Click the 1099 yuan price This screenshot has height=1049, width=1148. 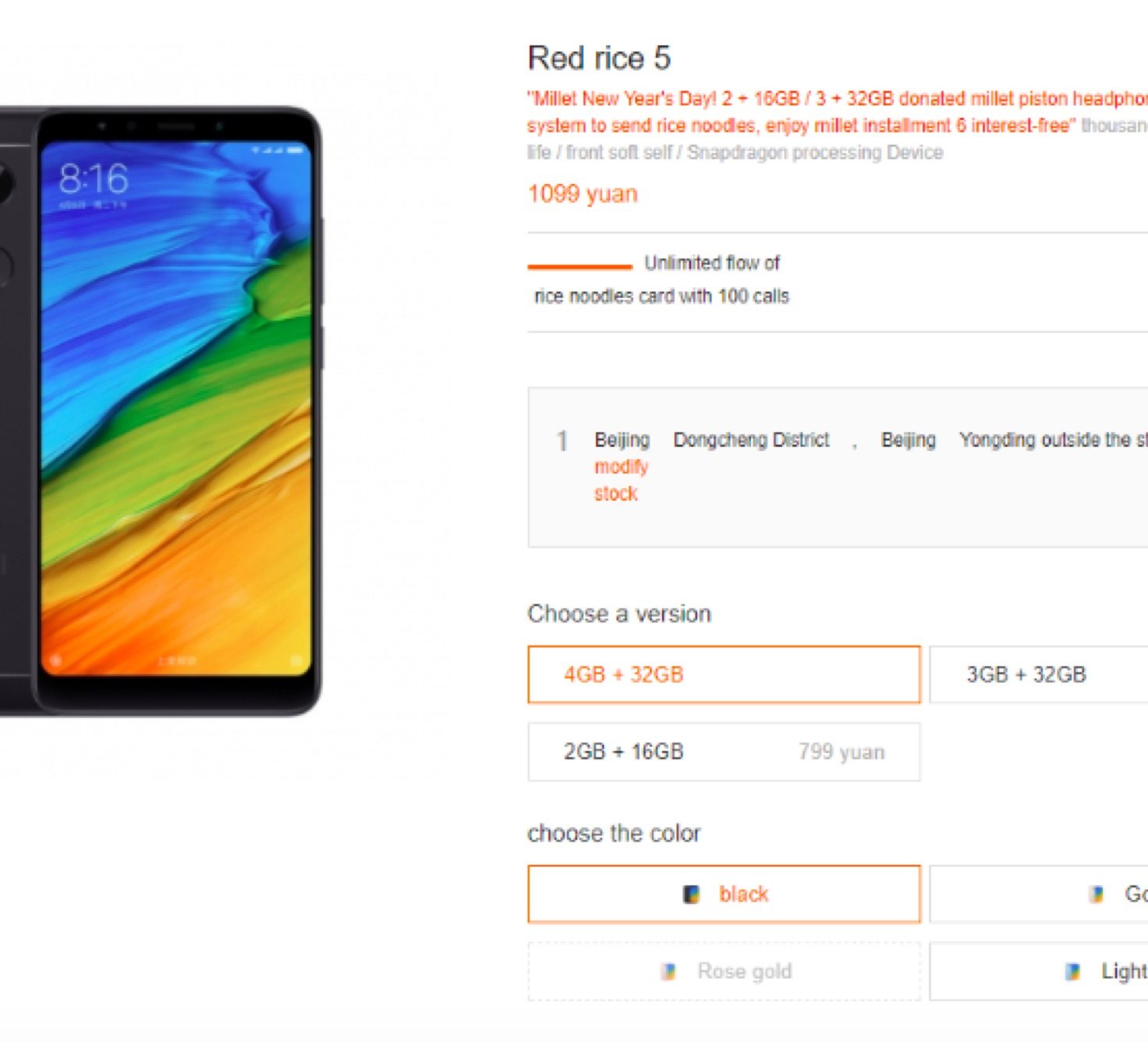(583, 193)
